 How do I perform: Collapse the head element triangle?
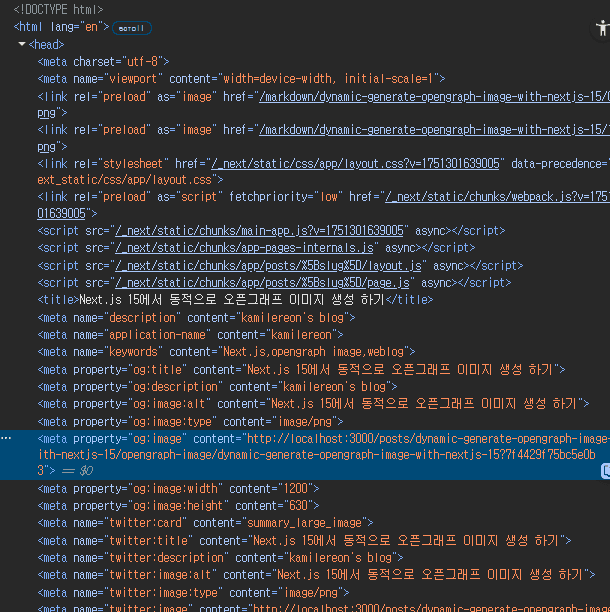(22, 44)
